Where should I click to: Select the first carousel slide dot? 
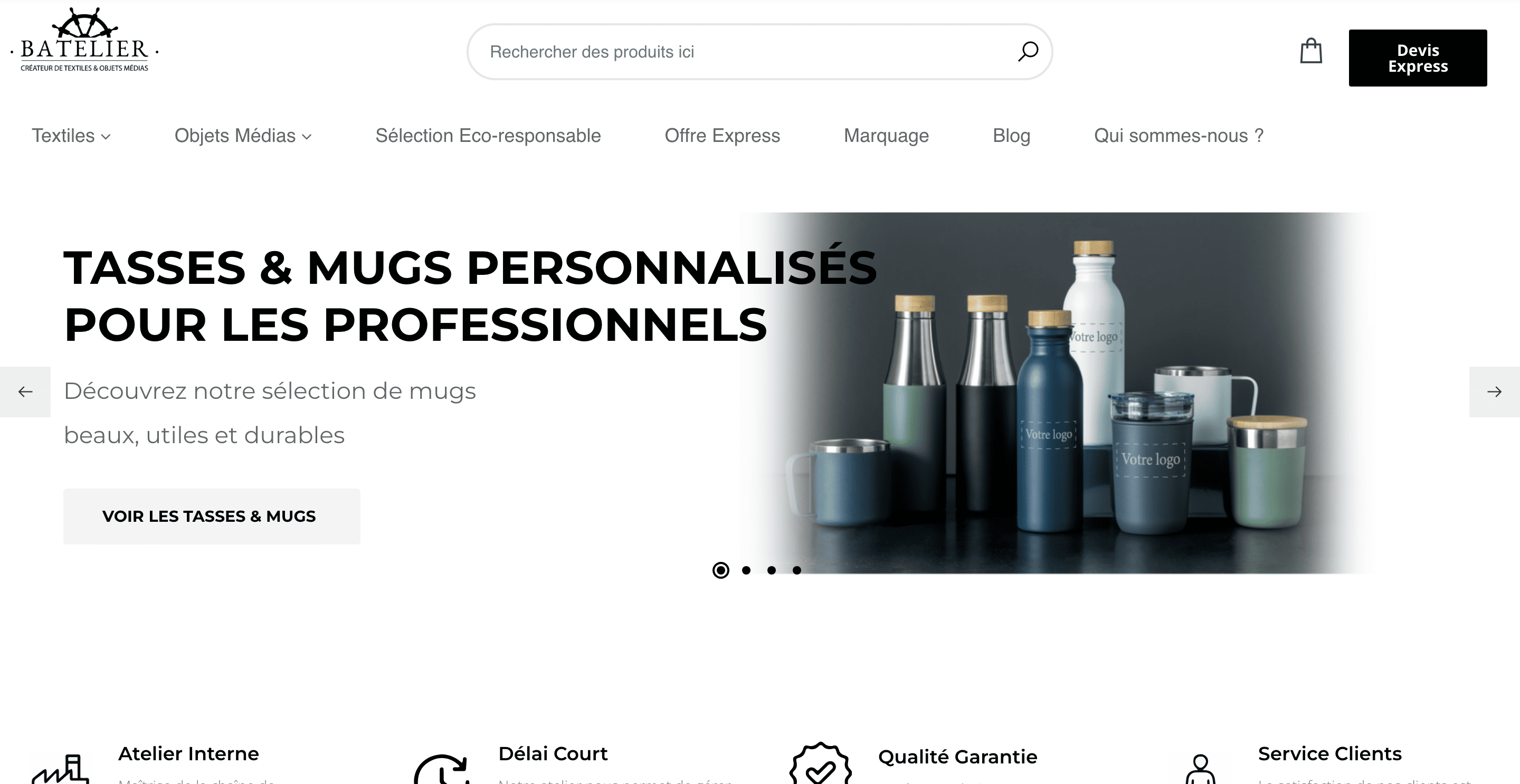pos(720,570)
